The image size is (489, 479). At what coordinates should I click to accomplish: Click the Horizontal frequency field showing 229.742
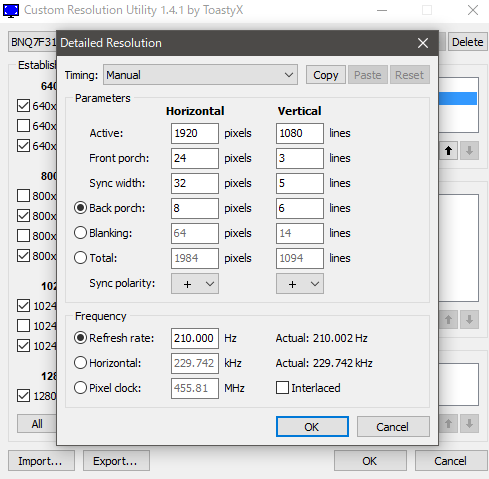(195, 363)
